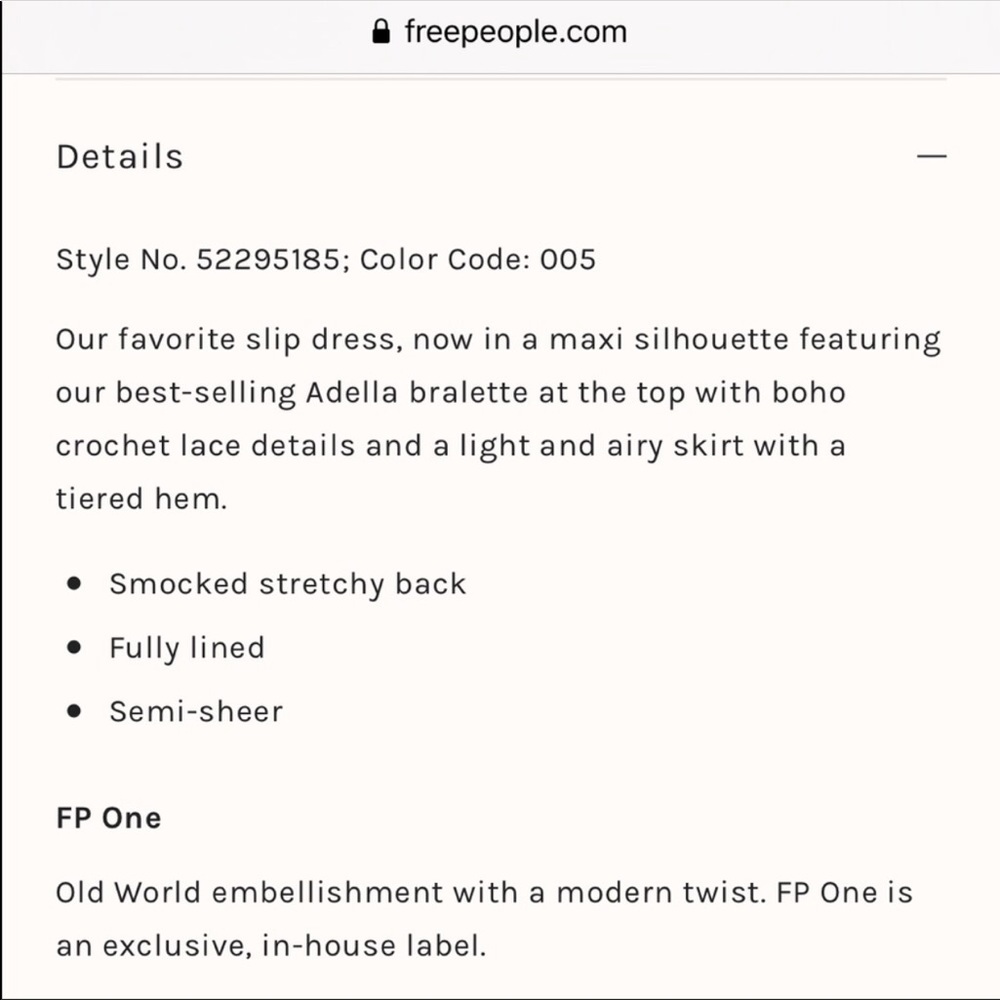The image size is (1000, 1000).
Task: Collapse the Details section via minus icon
Action: pyautogui.click(x=931, y=157)
